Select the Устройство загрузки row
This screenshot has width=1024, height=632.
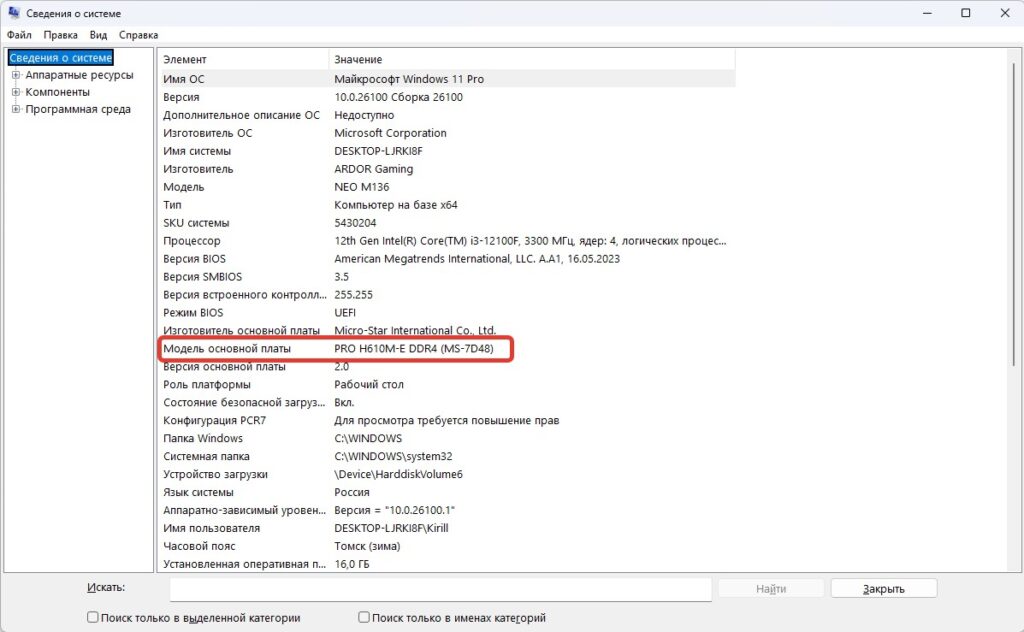pyautogui.click(x=447, y=474)
